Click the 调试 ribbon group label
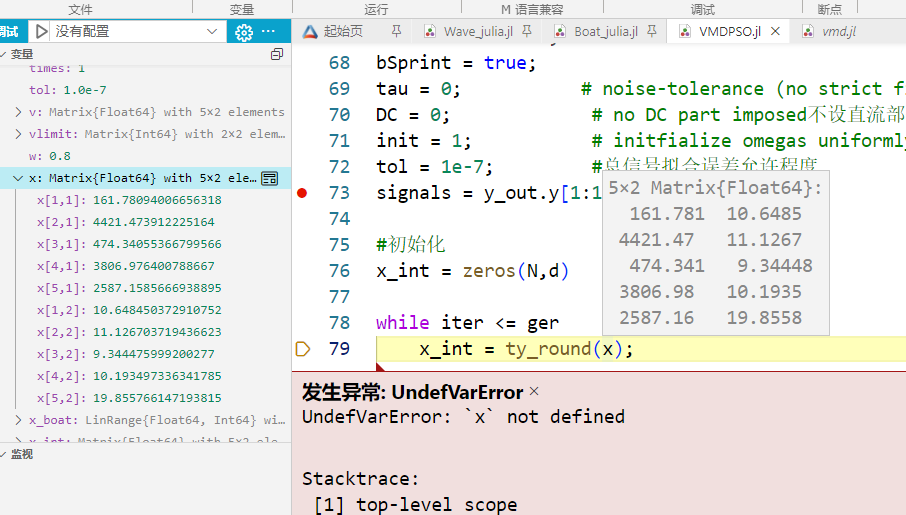This screenshot has height=515, width=906. 703,9
